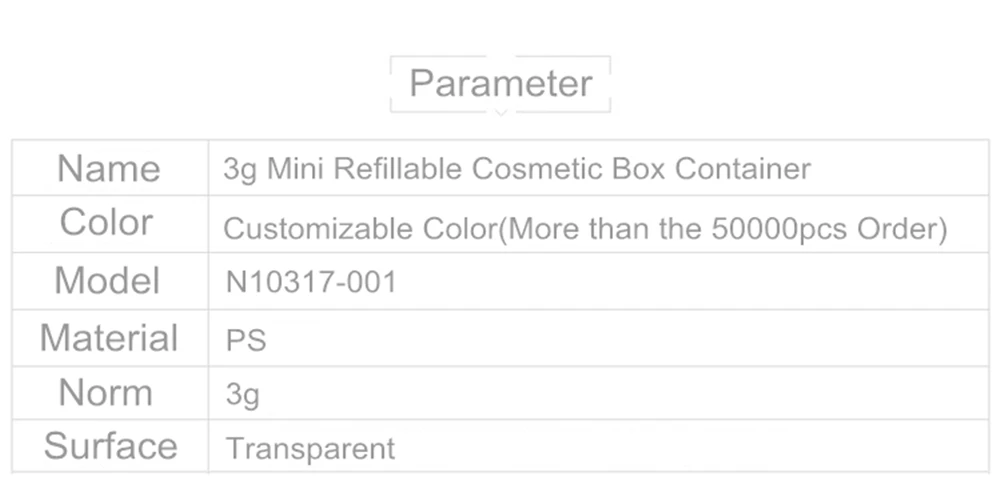Viewport: 1000px width, 496px height.
Task: Click model number N10317-001
Action: tap(311, 282)
